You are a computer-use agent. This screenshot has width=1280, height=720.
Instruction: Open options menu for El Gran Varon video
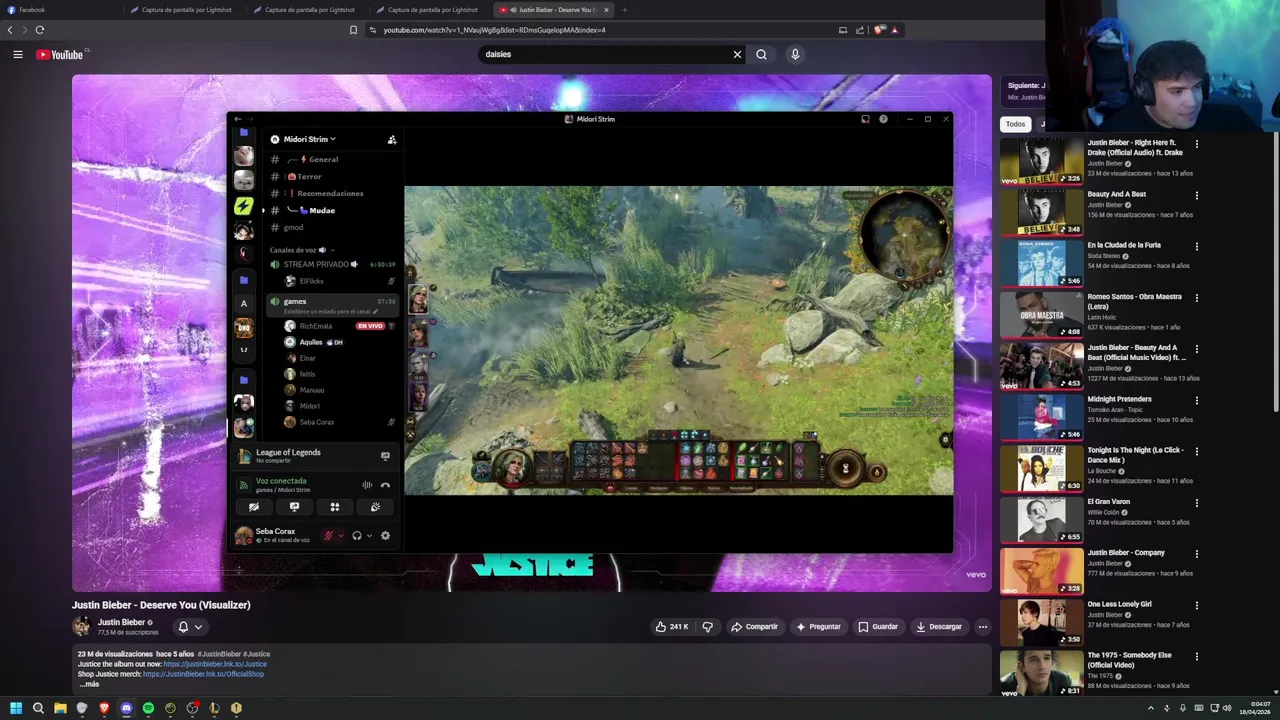1196,503
